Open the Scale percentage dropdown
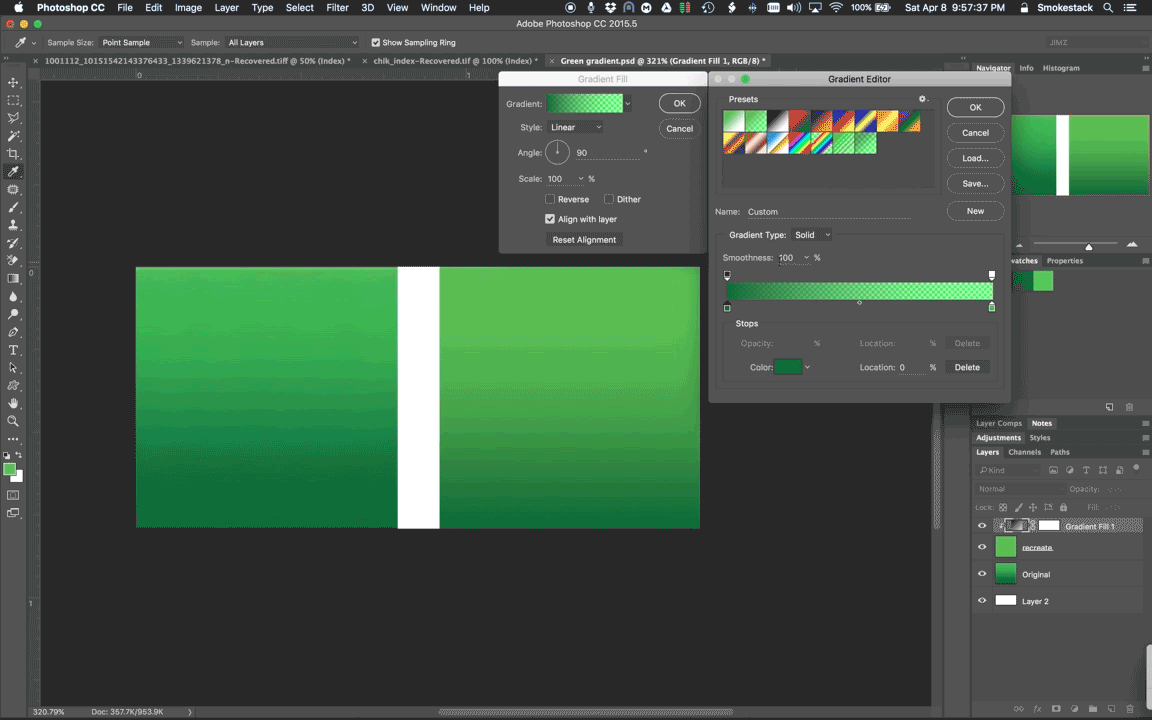Image resolution: width=1152 pixels, height=720 pixels. 580,179
